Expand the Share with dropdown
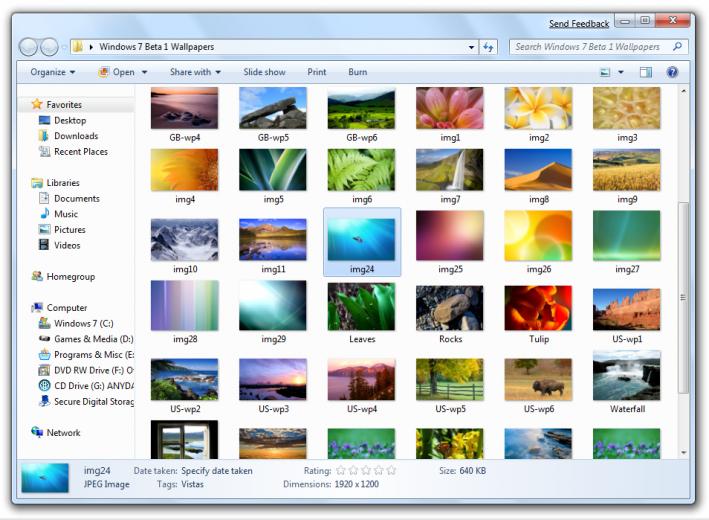This screenshot has height=520, width=709. click(195, 72)
